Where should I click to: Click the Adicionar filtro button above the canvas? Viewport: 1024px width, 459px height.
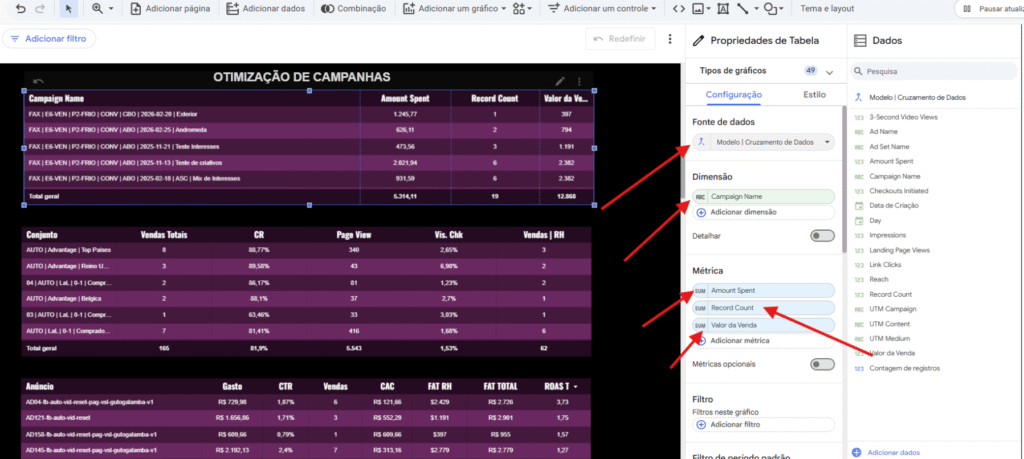[x=49, y=39]
